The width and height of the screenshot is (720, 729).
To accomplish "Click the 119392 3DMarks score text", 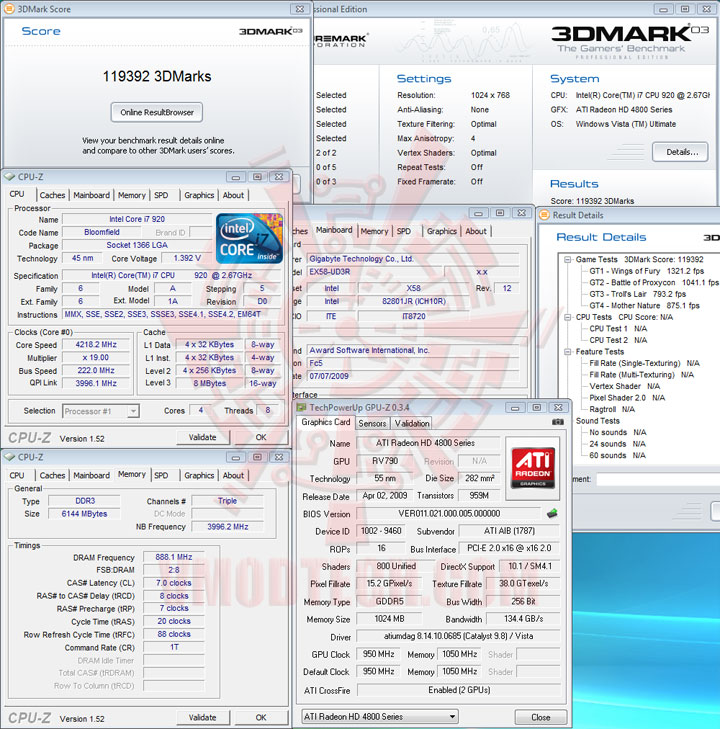I will (x=157, y=76).
